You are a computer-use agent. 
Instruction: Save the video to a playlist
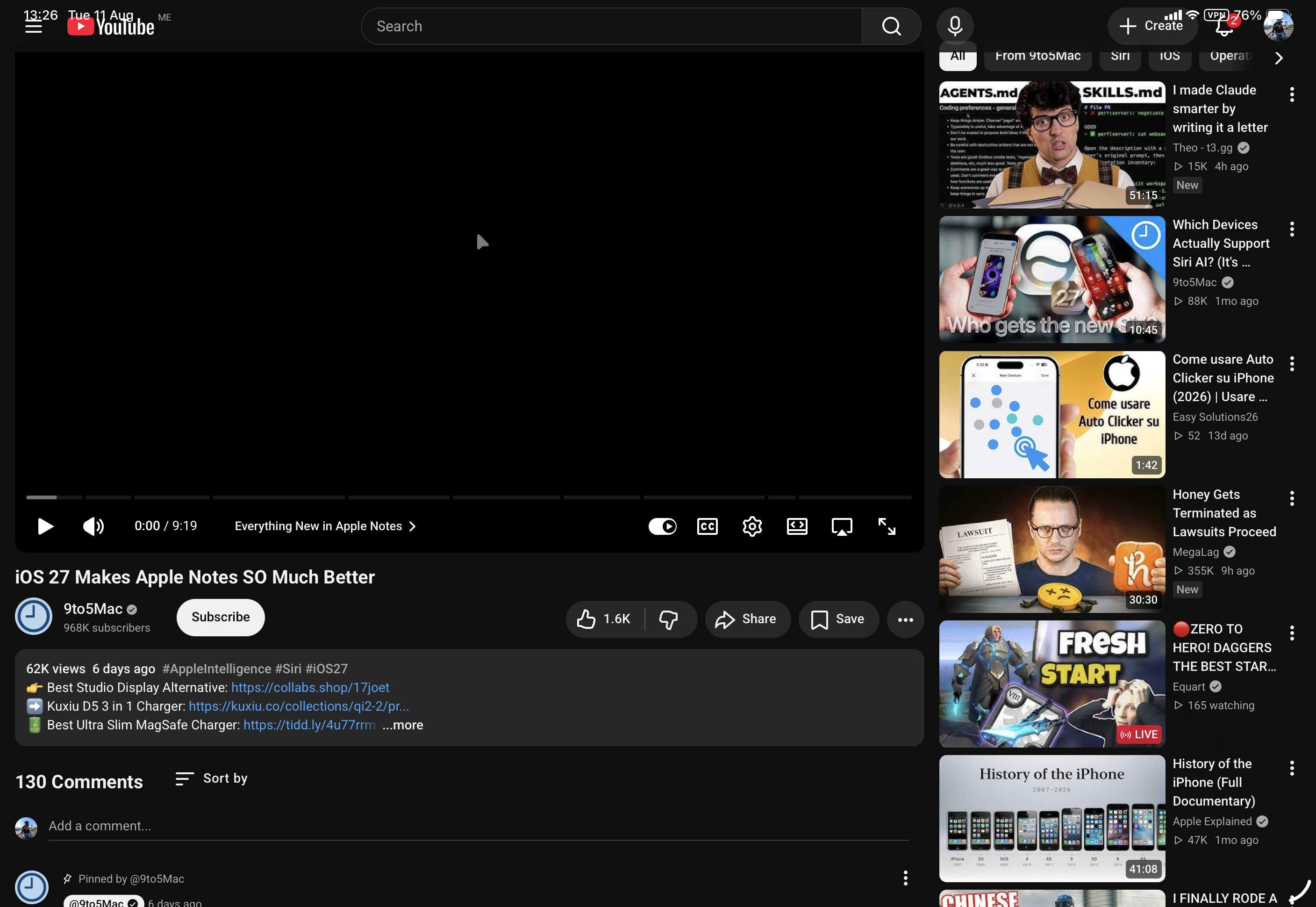(838, 619)
